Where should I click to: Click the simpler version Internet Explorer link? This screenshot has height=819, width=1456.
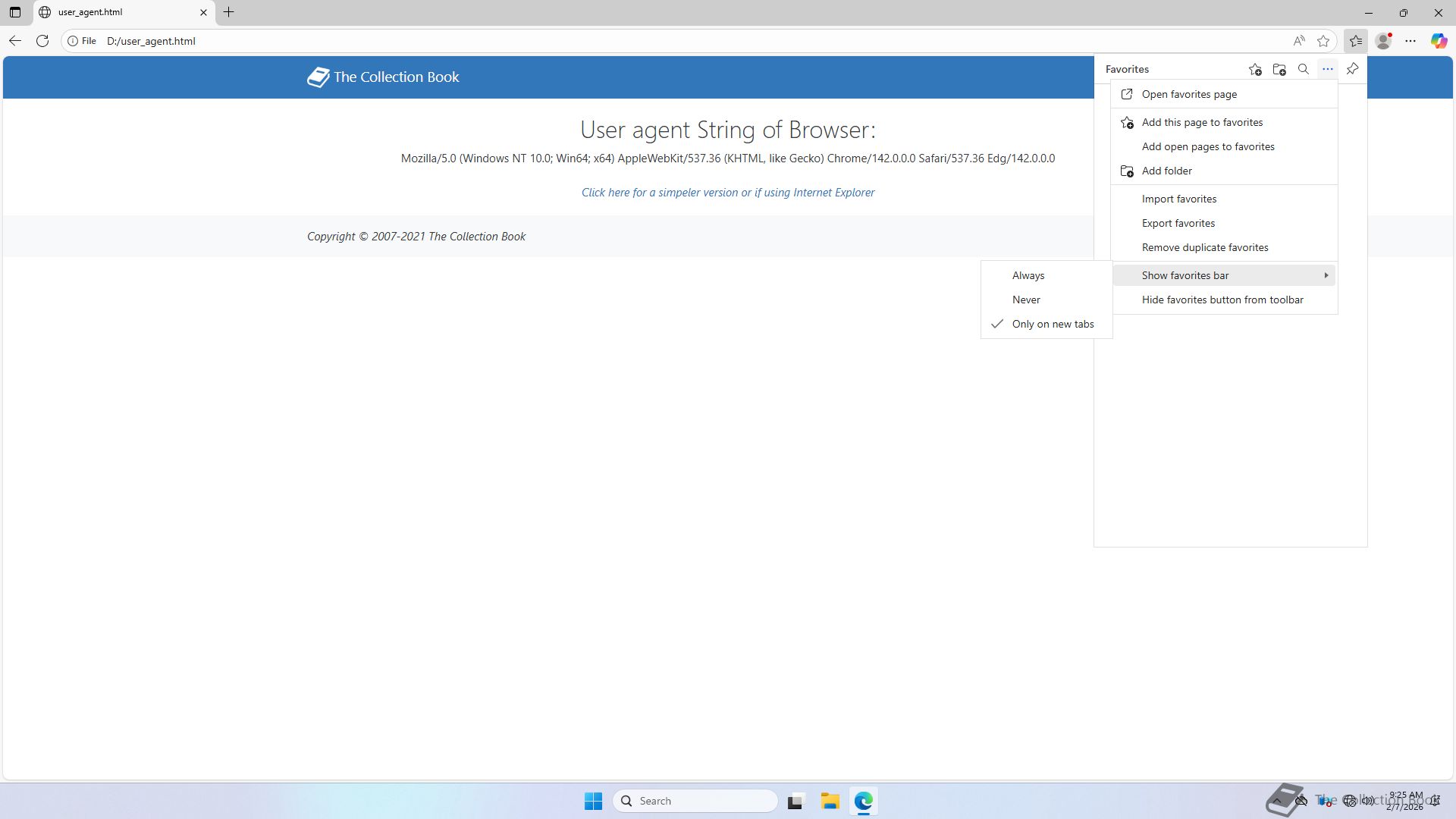click(727, 193)
